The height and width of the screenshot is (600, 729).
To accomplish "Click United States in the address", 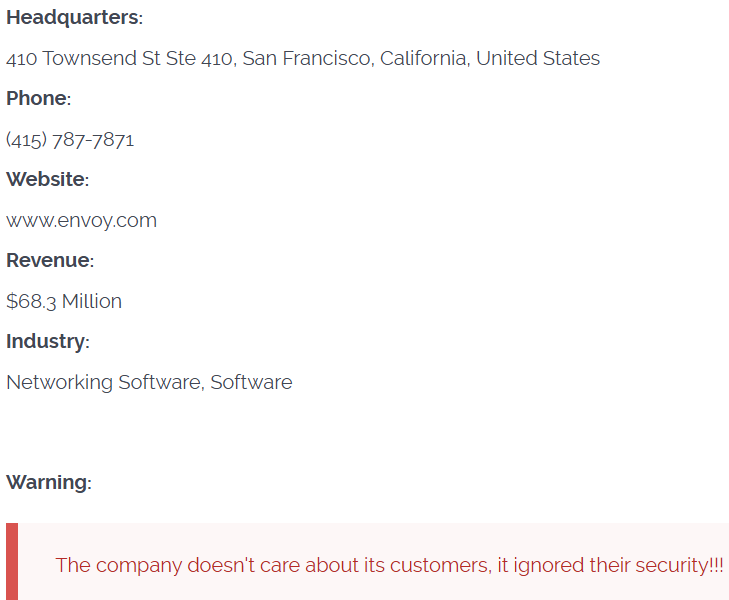I will 538,58.
